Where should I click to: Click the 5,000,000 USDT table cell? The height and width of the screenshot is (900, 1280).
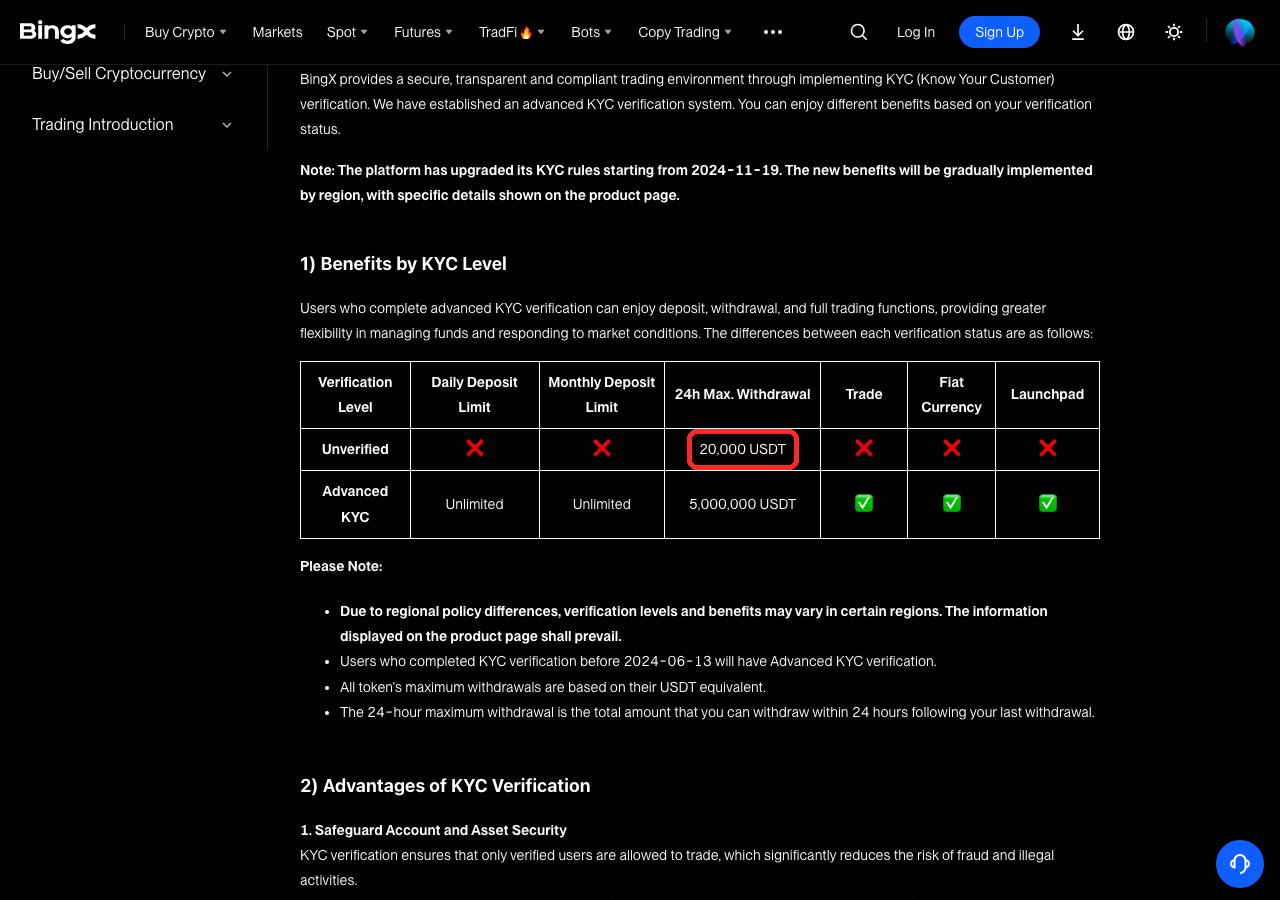(742, 504)
